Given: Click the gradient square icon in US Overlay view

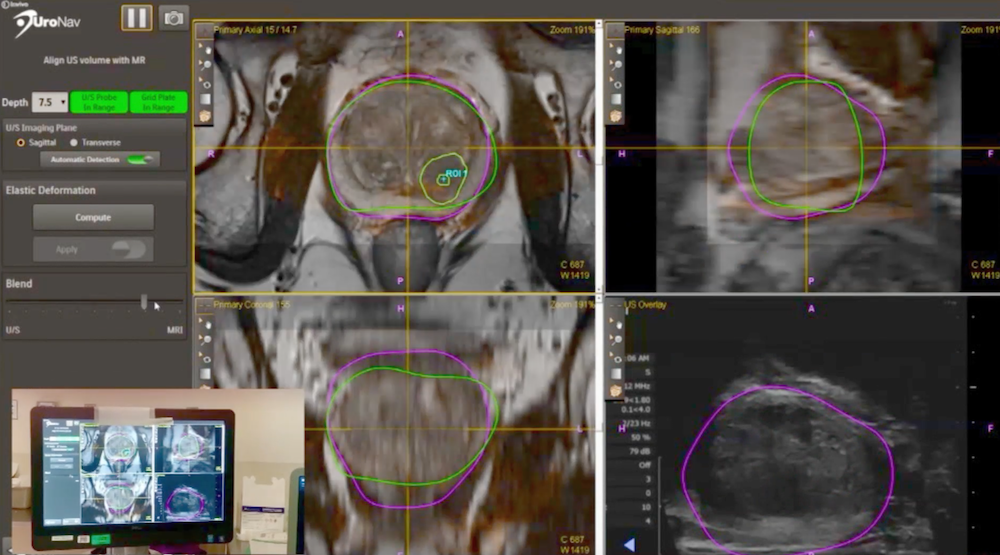Looking at the screenshot, I should (x=616, y=374).
